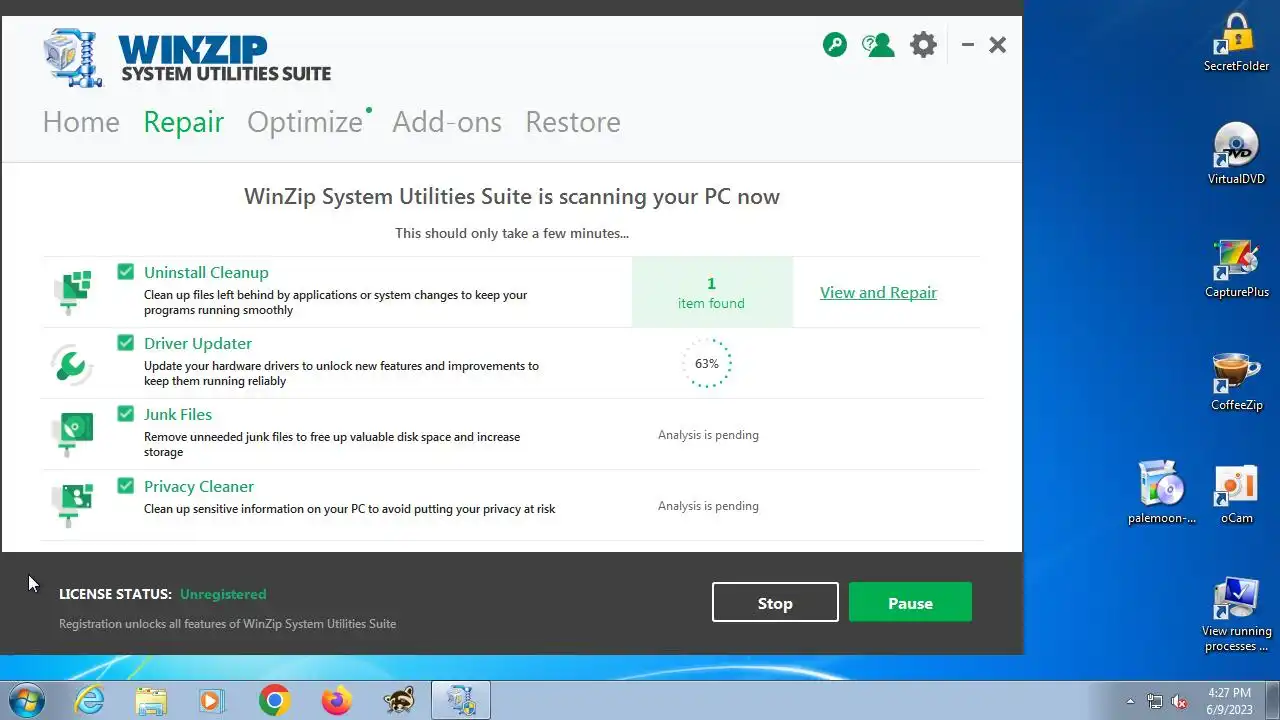
Task: Uncheck the Driver Updater checkbox
Action: pos(125,343)
